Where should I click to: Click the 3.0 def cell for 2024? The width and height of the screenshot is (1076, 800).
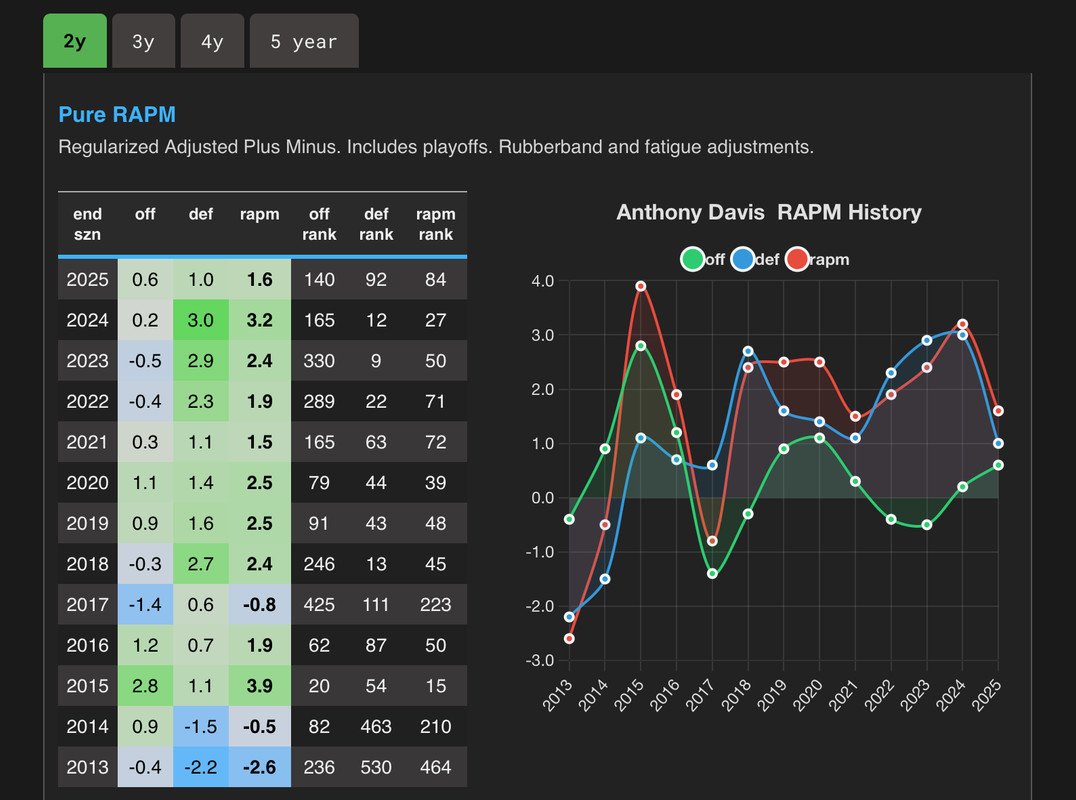click(200, 320)
